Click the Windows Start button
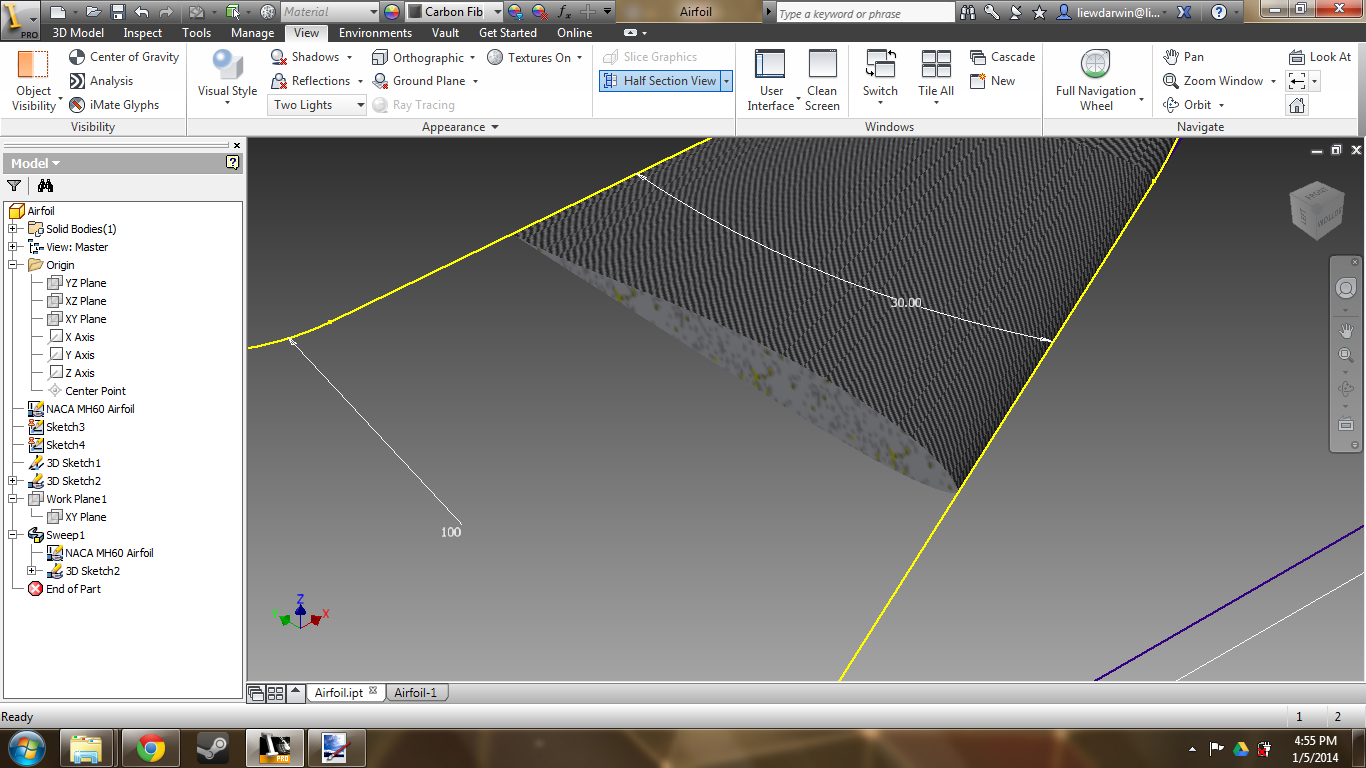1366x768 pixels. click(25, 746)
